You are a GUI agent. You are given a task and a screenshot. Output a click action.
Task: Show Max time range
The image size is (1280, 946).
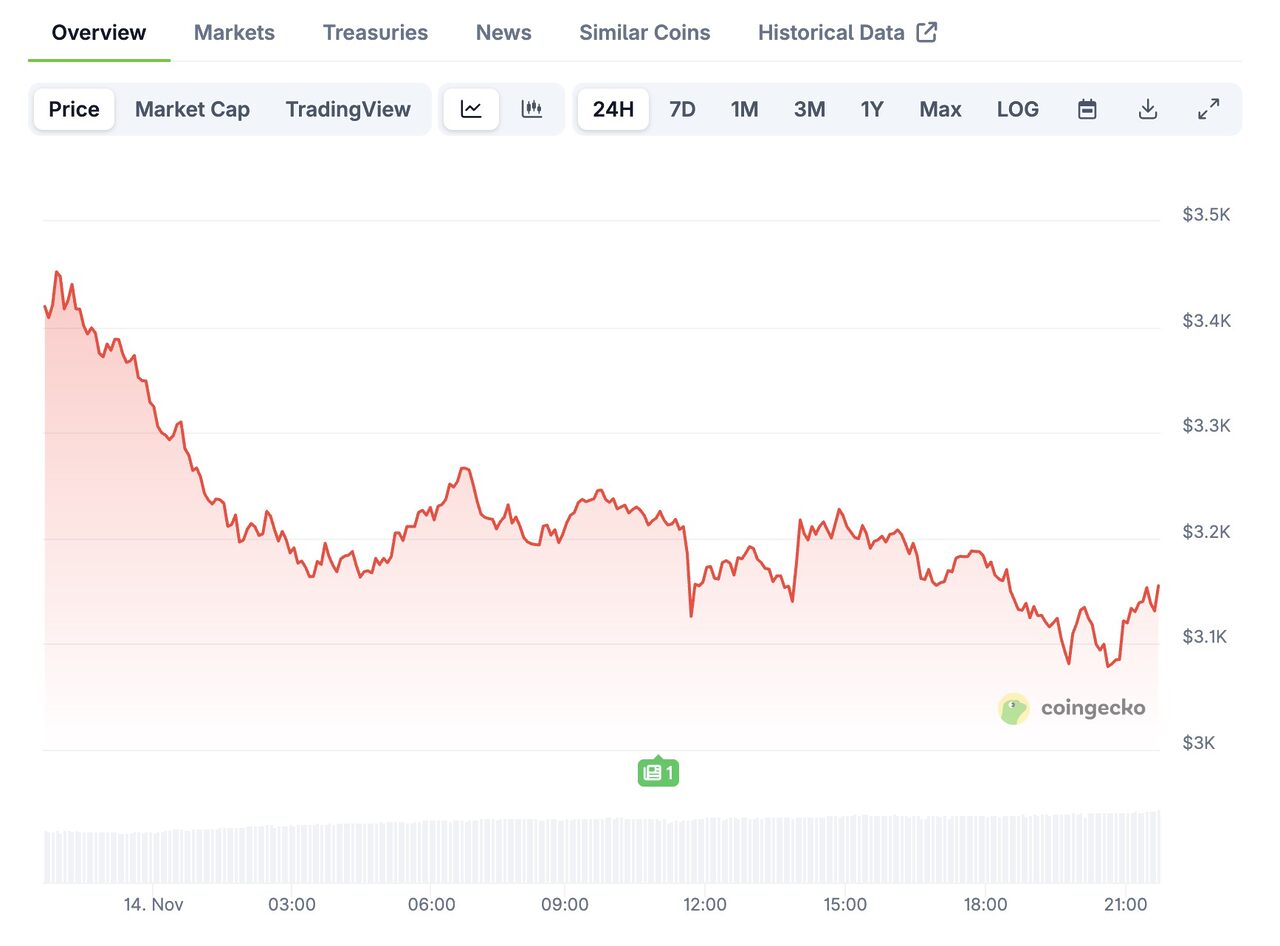coord(940,109)
